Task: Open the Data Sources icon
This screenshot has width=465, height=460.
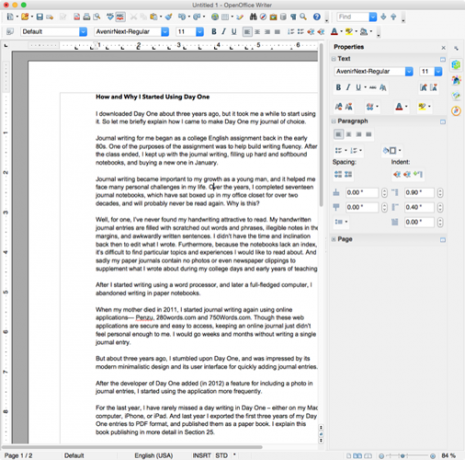Action: click(283, 17)
